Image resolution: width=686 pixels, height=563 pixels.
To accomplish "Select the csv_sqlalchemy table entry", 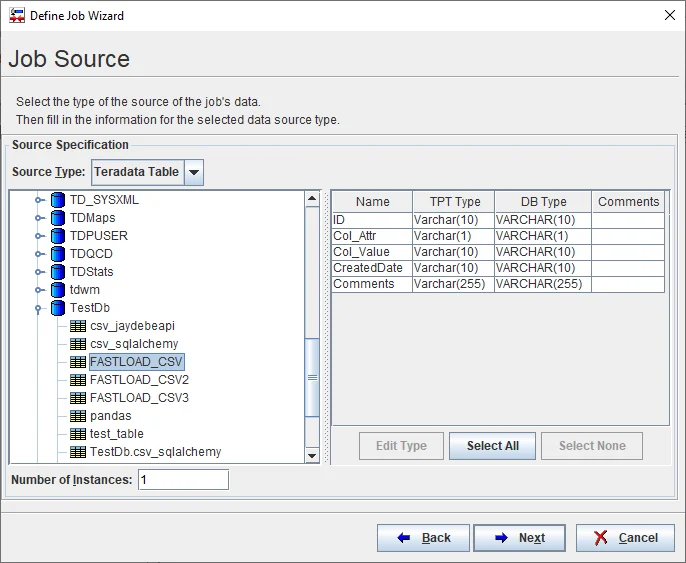I will pos(133,344).
